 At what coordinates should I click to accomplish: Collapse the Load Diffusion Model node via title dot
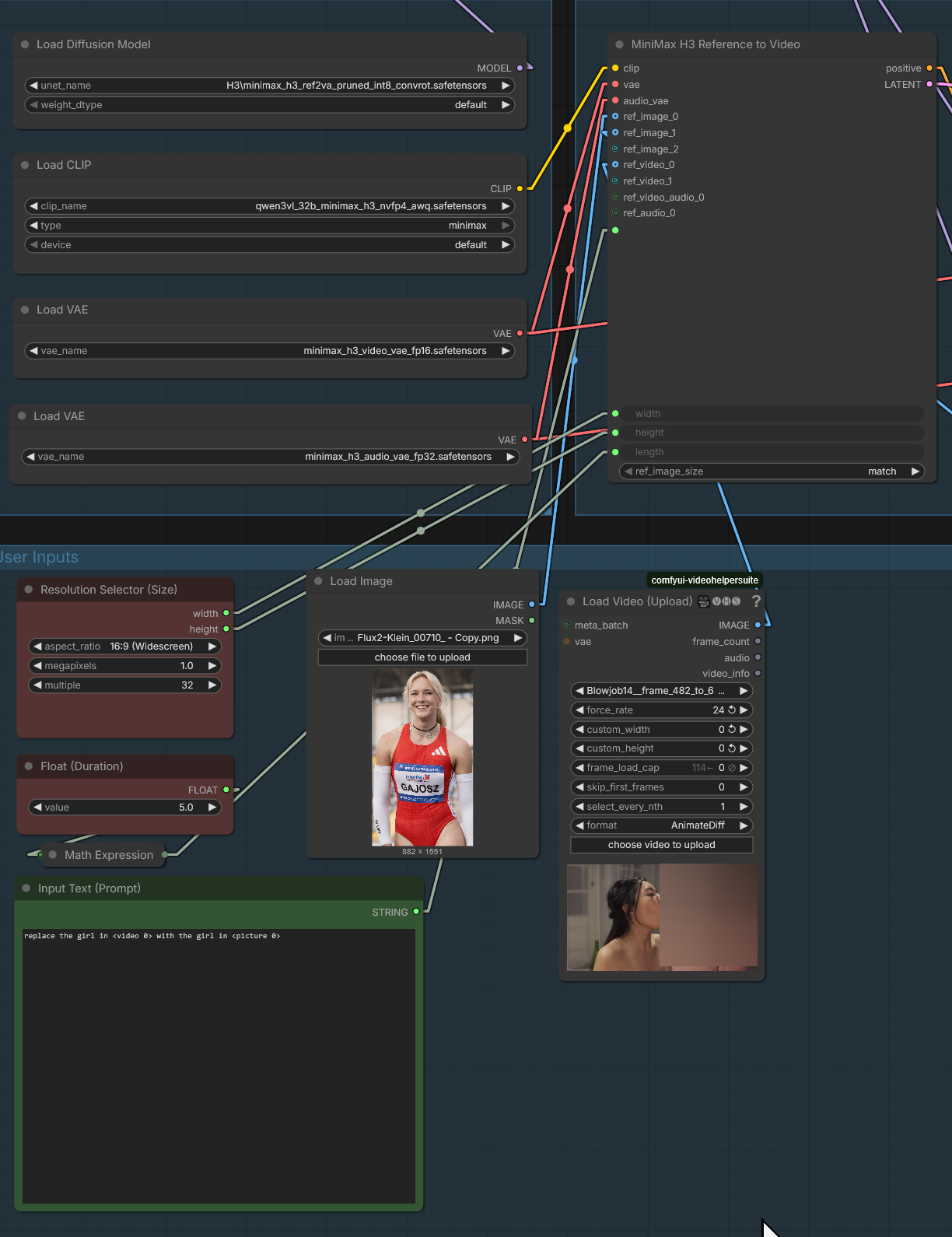click(25, 44)
